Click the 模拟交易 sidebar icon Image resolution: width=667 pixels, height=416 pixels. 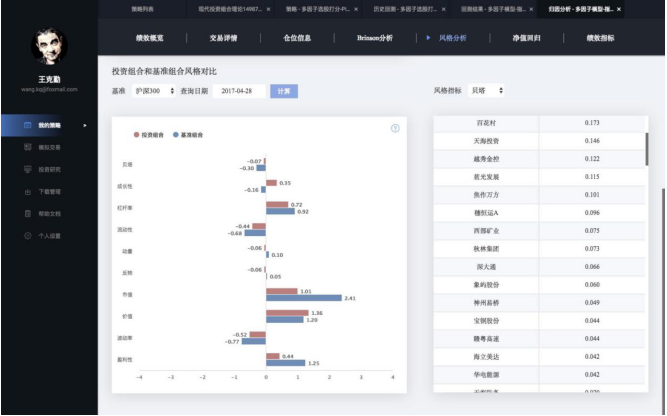28,147
